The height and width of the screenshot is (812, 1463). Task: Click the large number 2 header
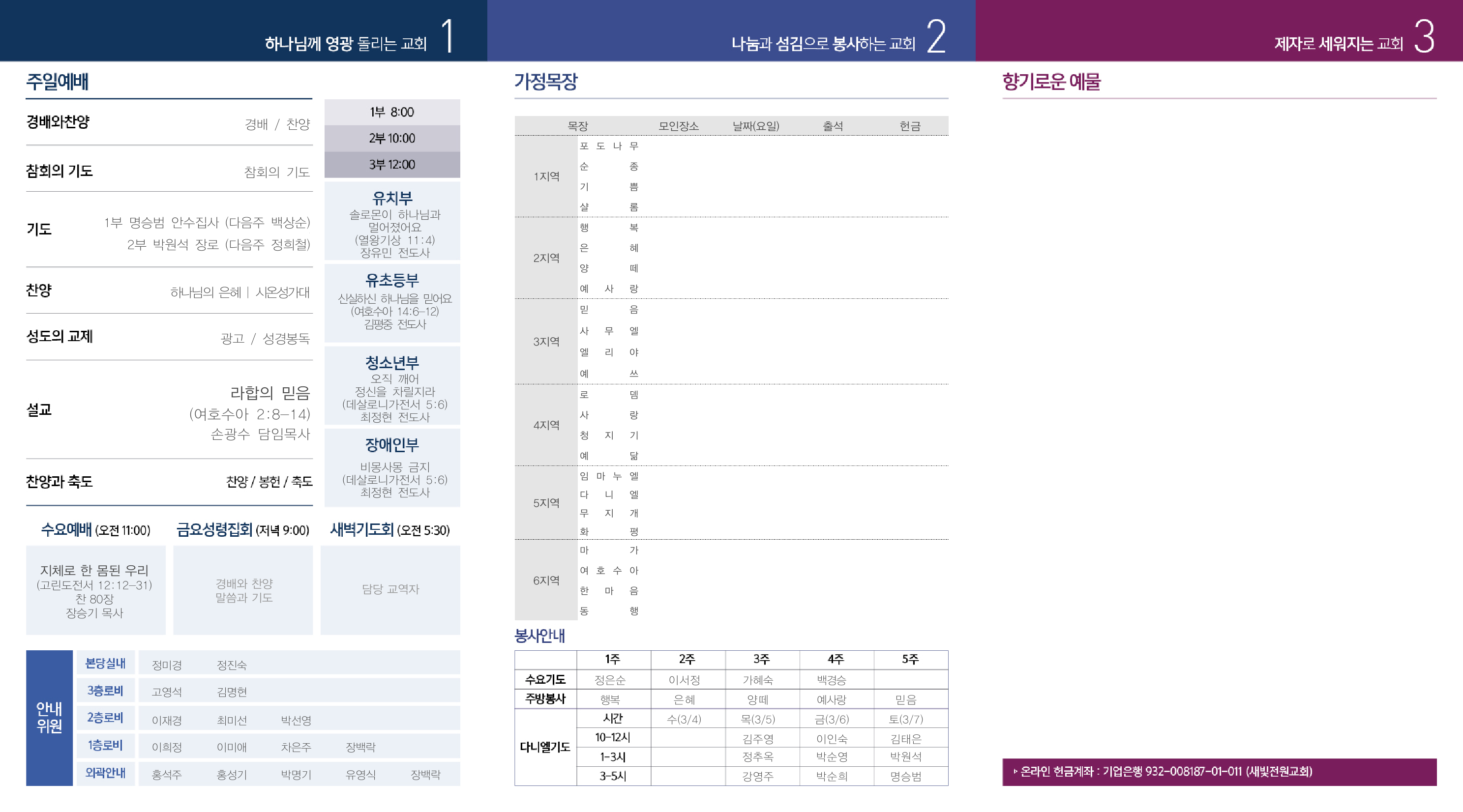936,35
